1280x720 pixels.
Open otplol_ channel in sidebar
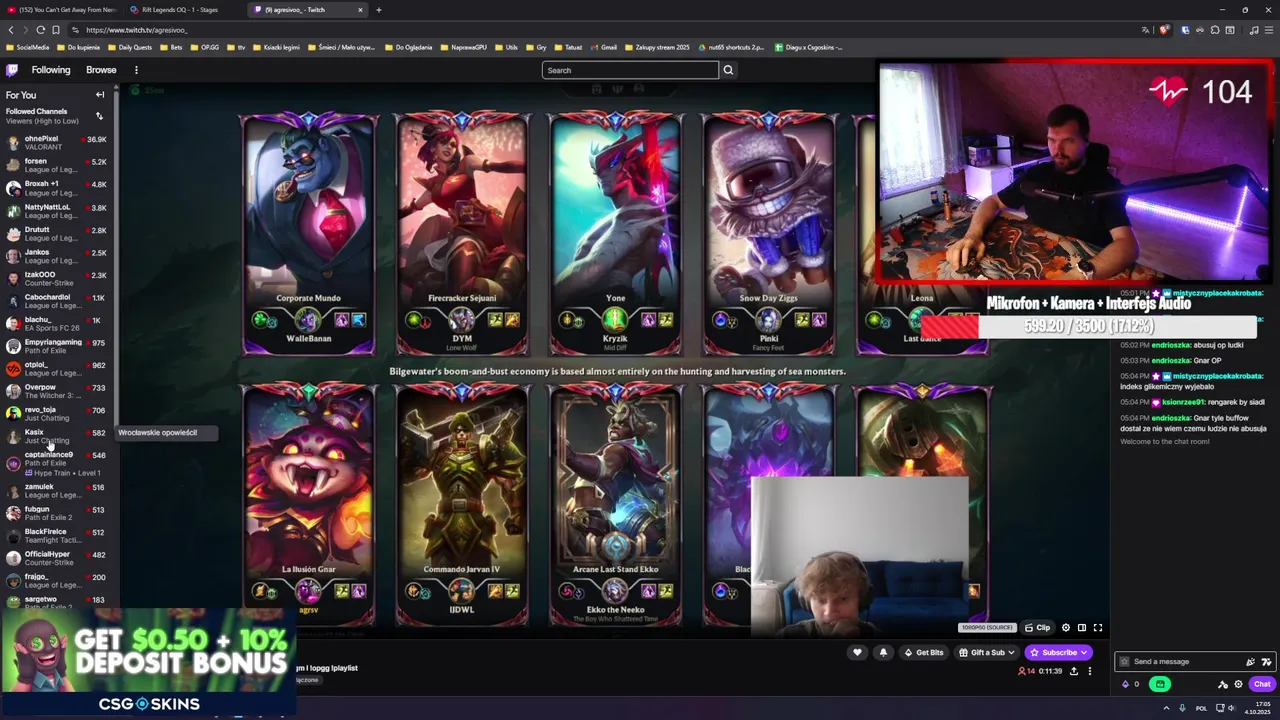pyautogui.click(x=56, y=369)
